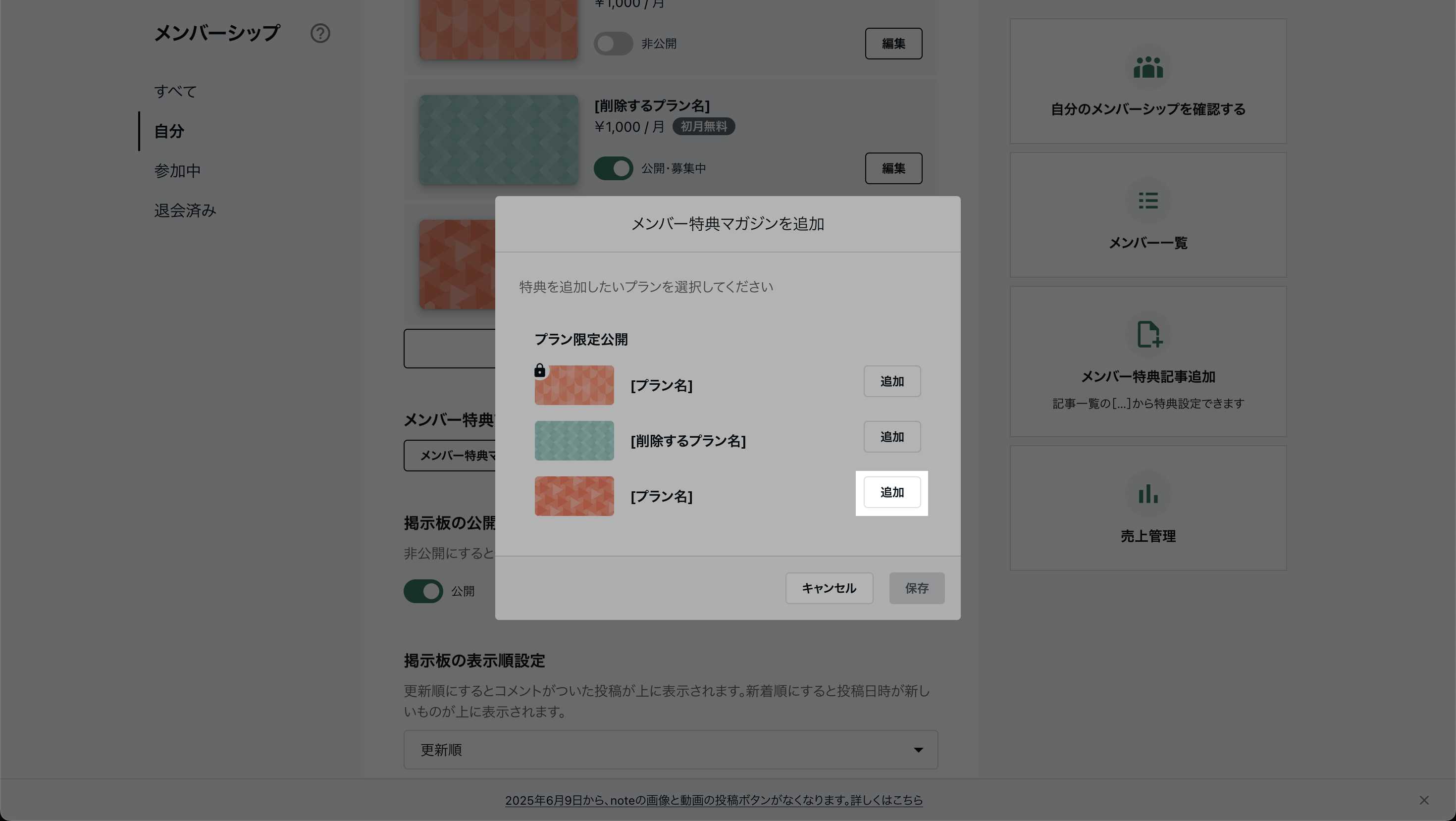The image size is (1456, 821).
Task: Select the すべて sidebar tab
Action: pos(175,92)
